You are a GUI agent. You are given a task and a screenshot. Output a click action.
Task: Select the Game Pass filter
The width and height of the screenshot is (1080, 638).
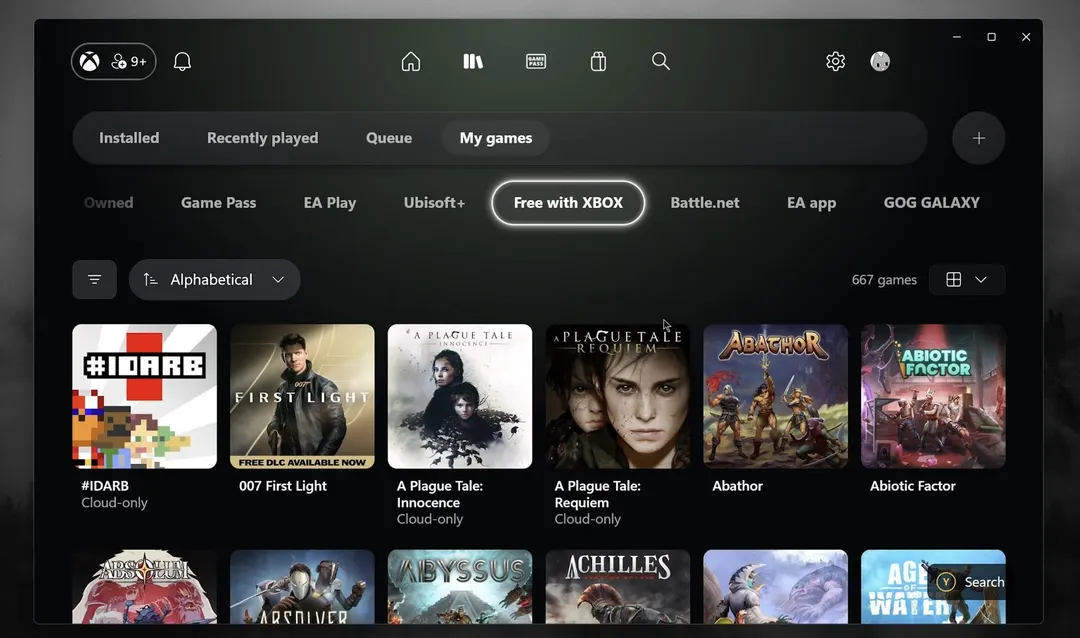[218, 203]
